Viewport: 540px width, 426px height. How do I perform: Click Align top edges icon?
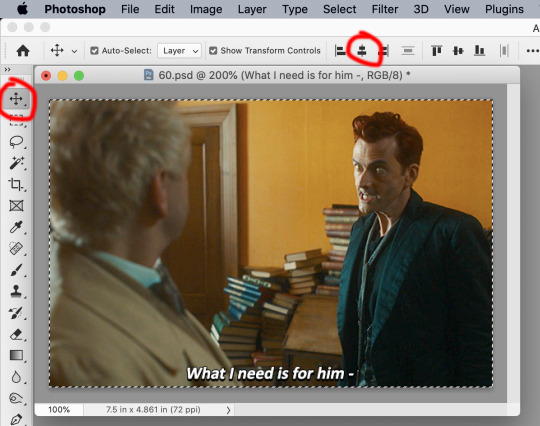click(x=437, y=51)
